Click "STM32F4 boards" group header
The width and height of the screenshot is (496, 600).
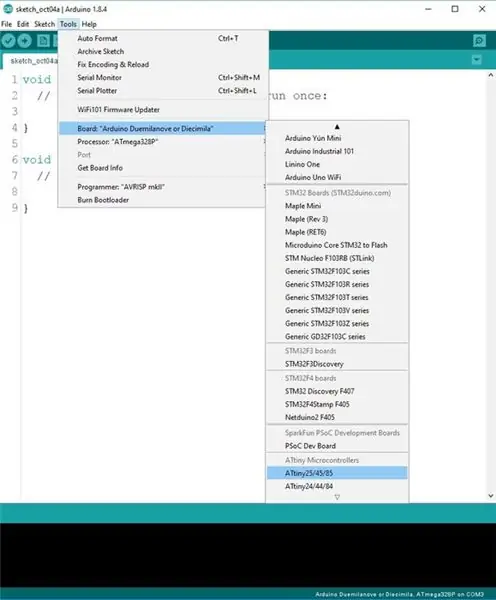click(310, 378)
